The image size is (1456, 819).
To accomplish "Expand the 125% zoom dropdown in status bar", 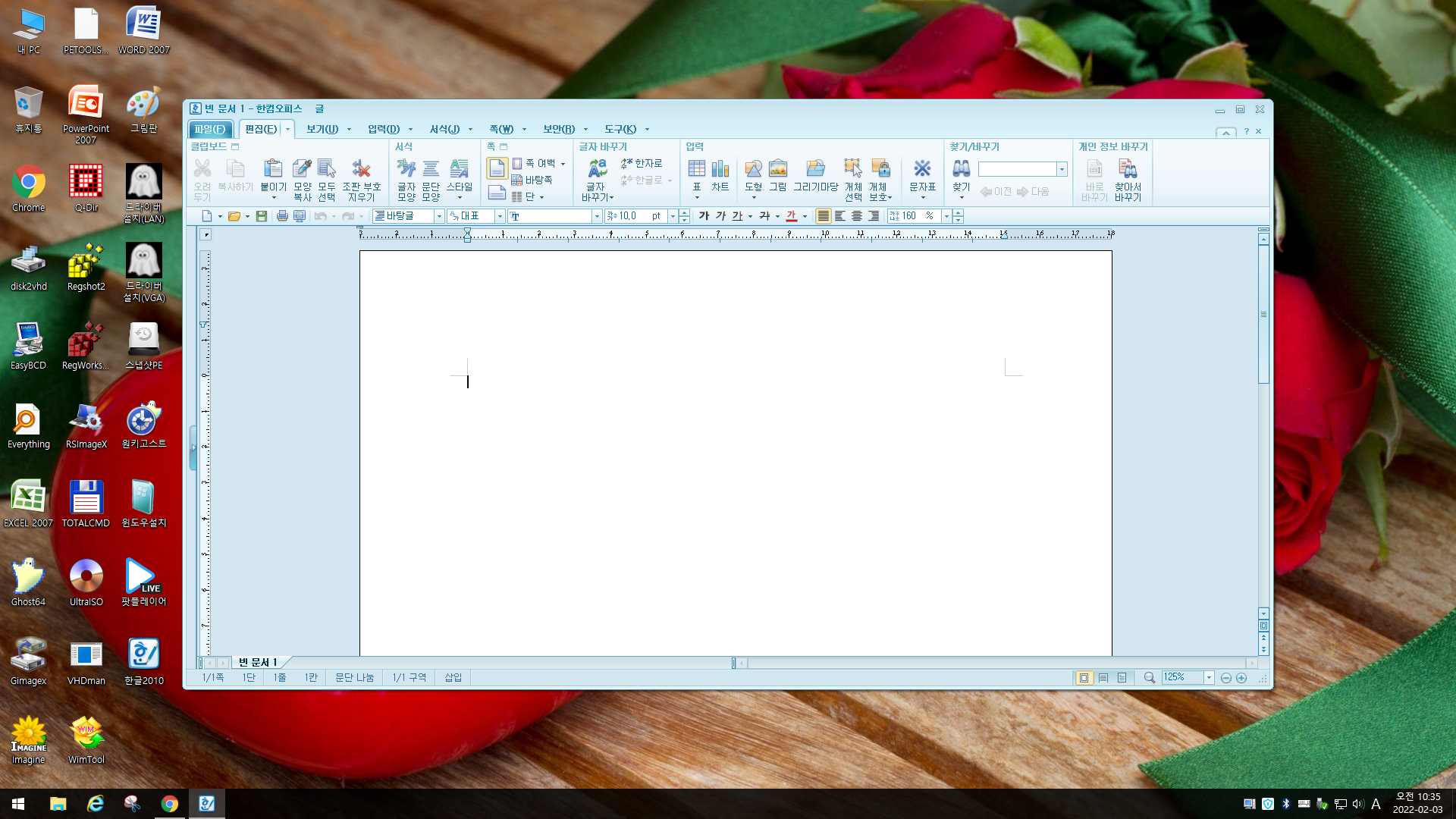I will coord(1209,678).
